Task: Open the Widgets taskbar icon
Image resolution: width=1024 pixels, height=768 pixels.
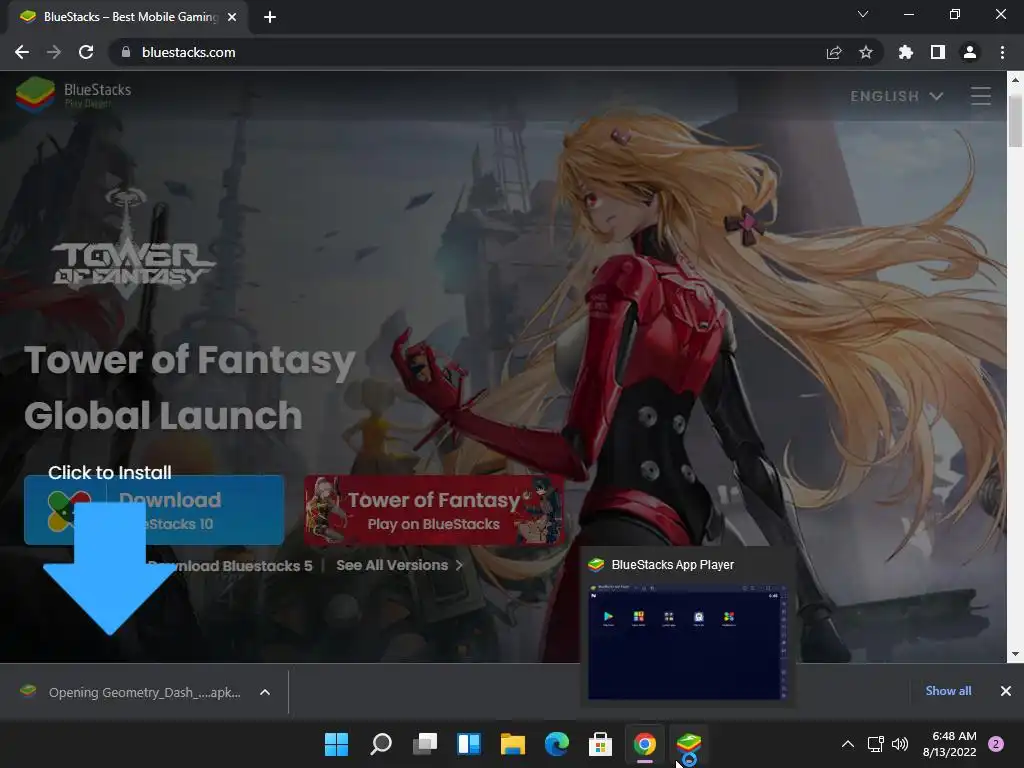Action: point(469,744)
